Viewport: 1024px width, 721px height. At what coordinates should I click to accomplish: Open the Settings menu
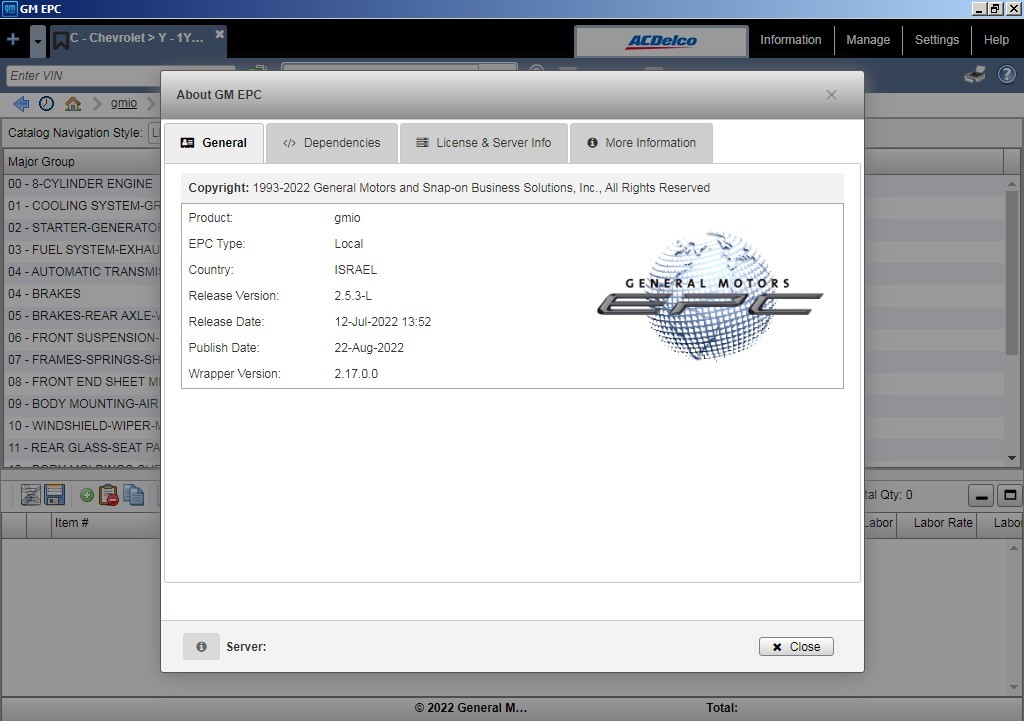(937, 40)
